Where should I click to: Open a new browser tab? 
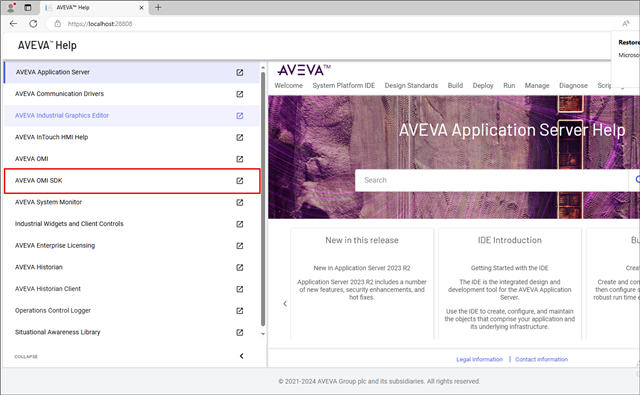point(158,7)
